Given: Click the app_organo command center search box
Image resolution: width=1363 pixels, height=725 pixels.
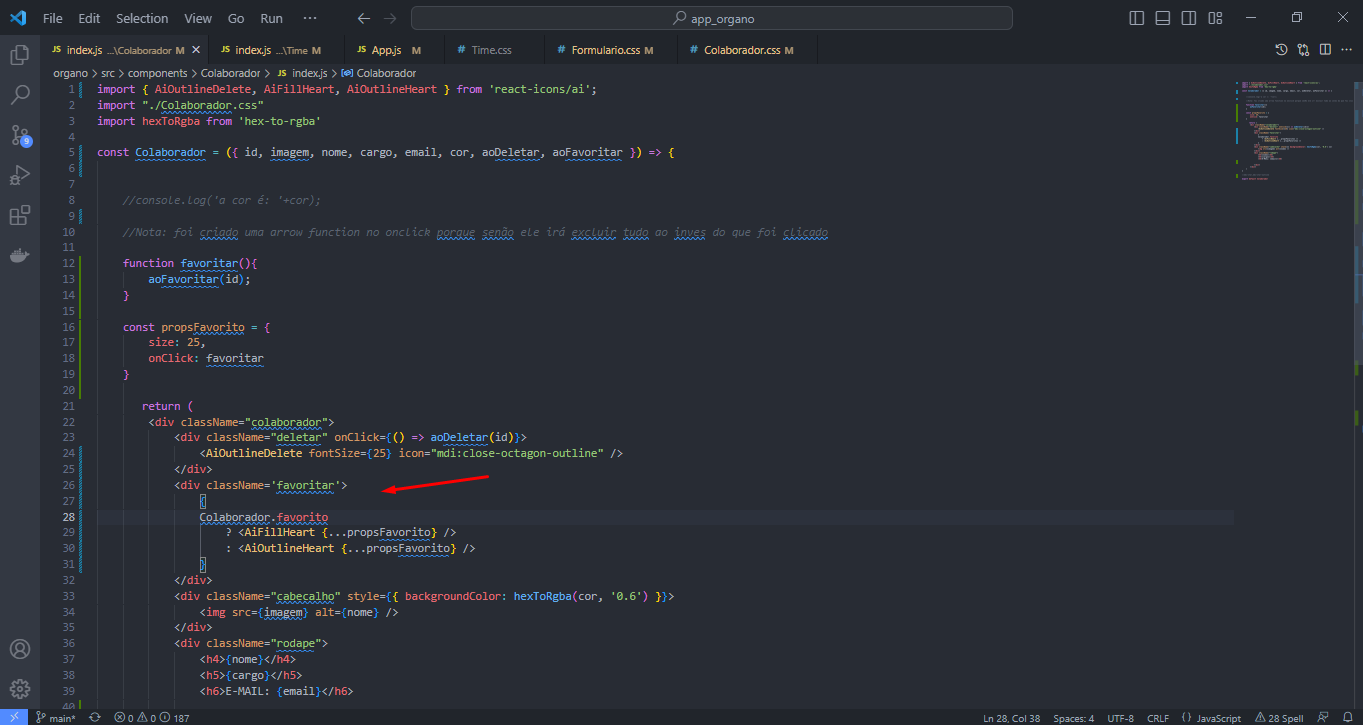Looking at the screenshot, I should [x=711, y=18].
